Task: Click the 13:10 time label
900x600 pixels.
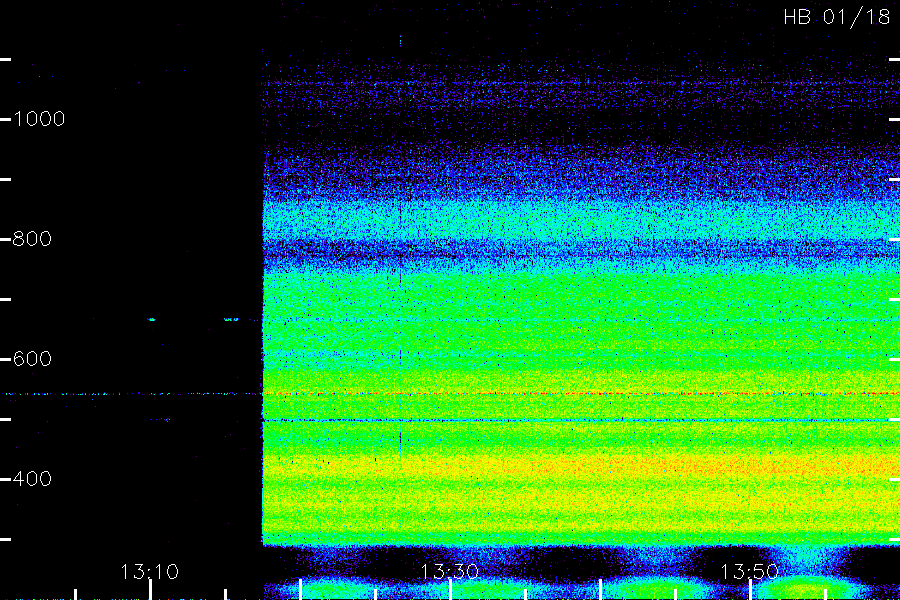Action: tap(150, 572)
